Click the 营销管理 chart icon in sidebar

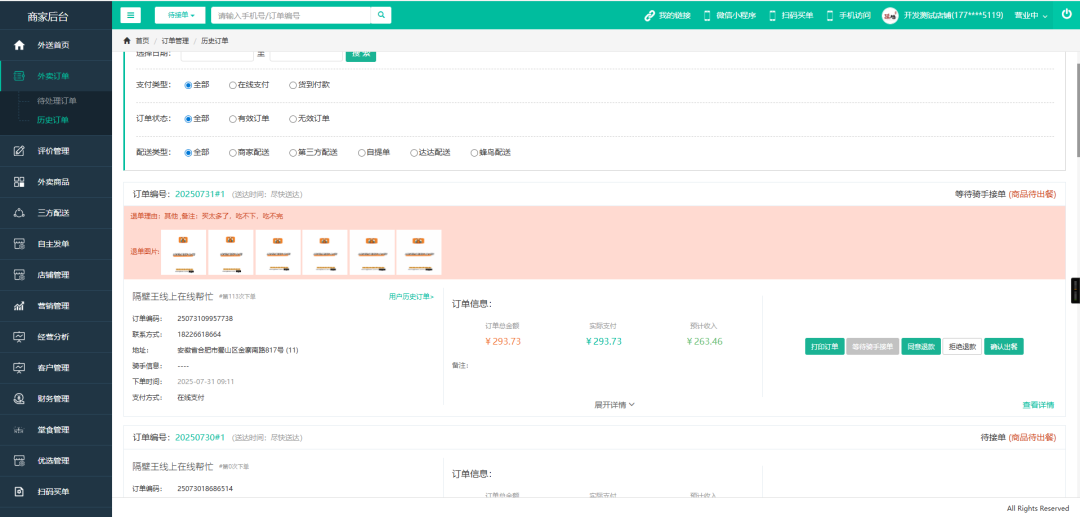[x=19, y=306]
